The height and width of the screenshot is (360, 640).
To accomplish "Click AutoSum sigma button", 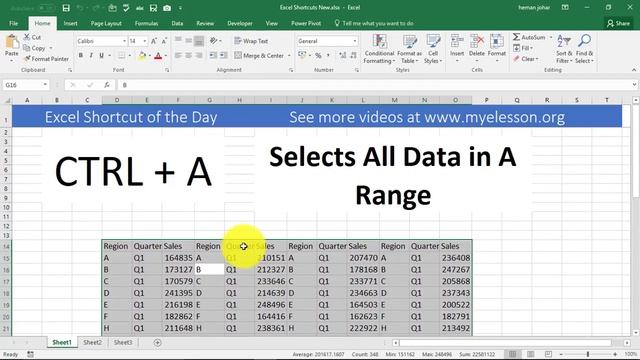I will [529, 37].
